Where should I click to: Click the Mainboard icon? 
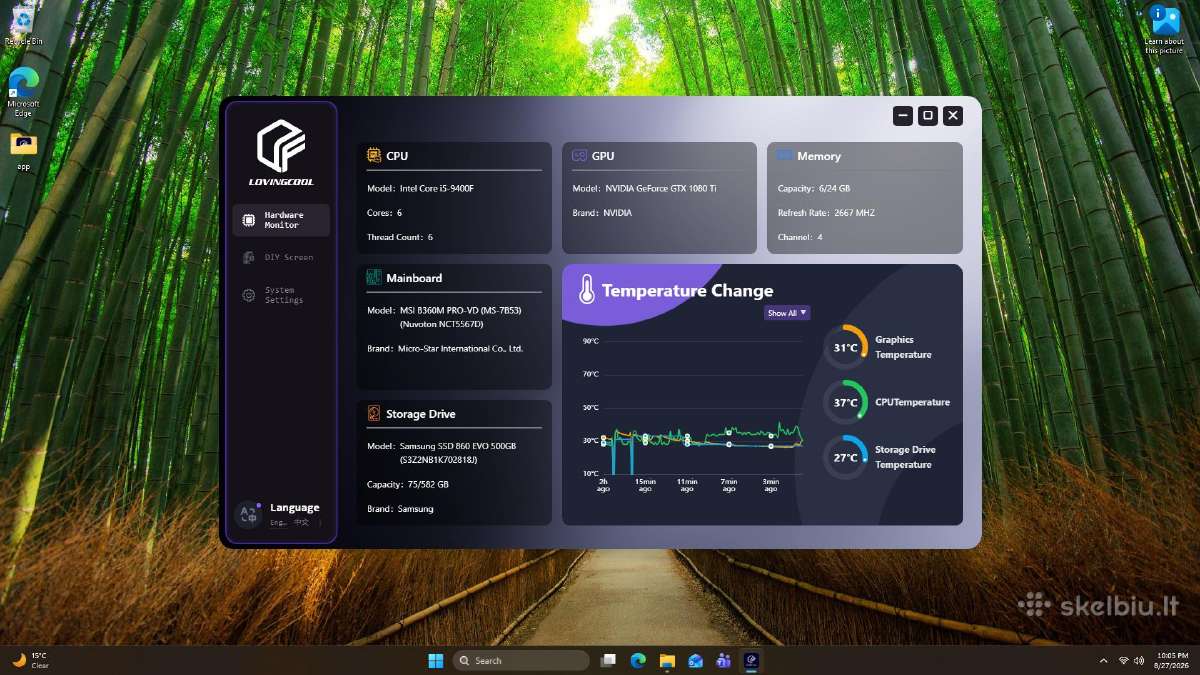coord(373,277)
